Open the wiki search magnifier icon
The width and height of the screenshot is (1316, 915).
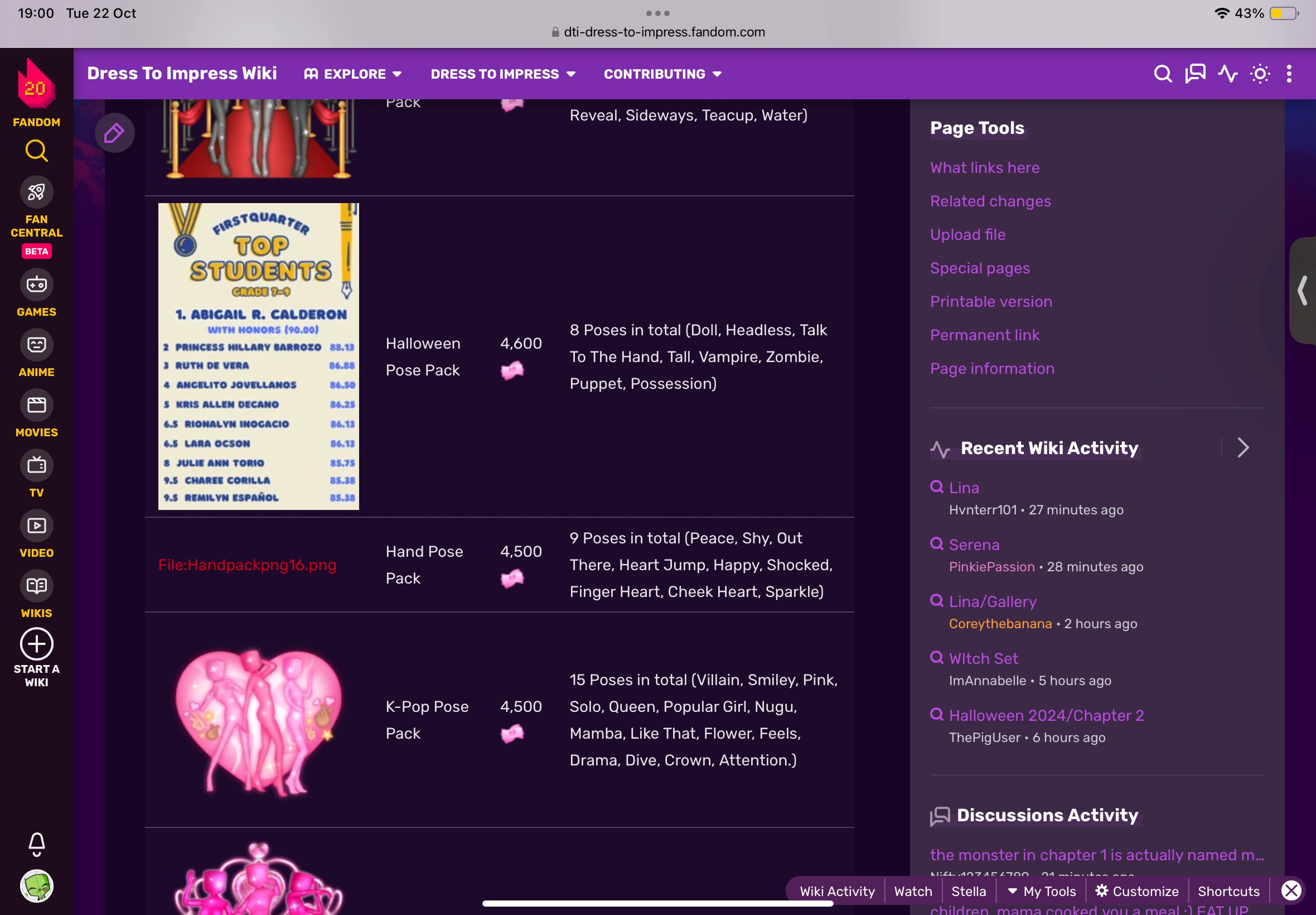pyautogui.click(x=1162, y=74)
